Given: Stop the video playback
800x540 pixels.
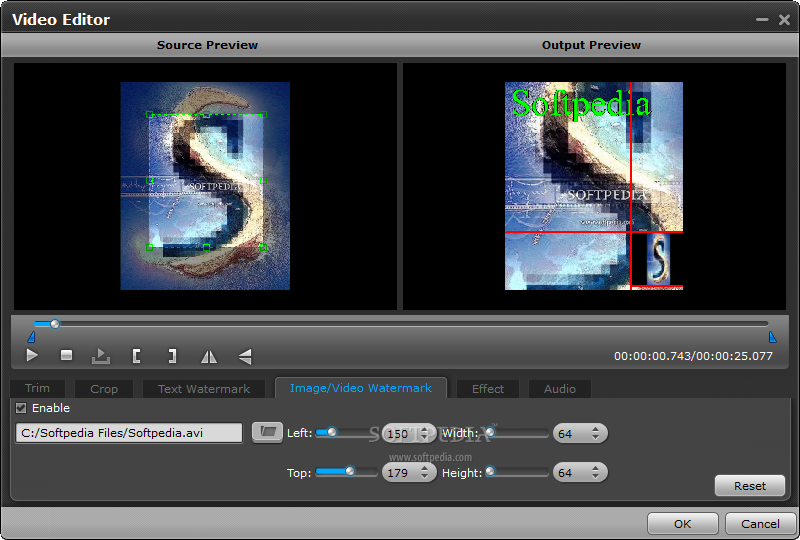Looking at the screenshot, I should (66, 355).
